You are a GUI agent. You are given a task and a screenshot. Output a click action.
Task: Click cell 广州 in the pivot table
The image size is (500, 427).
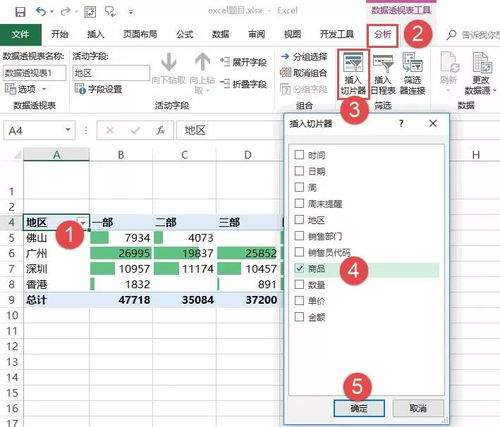tap(57, 253)
